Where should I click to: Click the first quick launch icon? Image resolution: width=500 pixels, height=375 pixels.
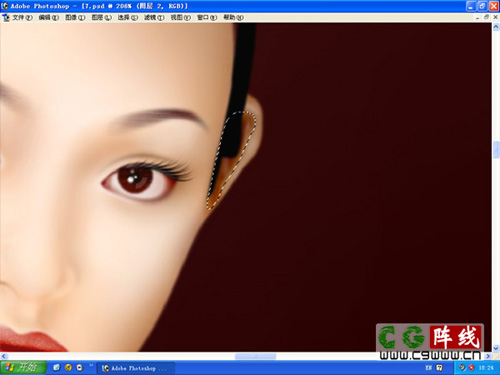tap(56, 368)
